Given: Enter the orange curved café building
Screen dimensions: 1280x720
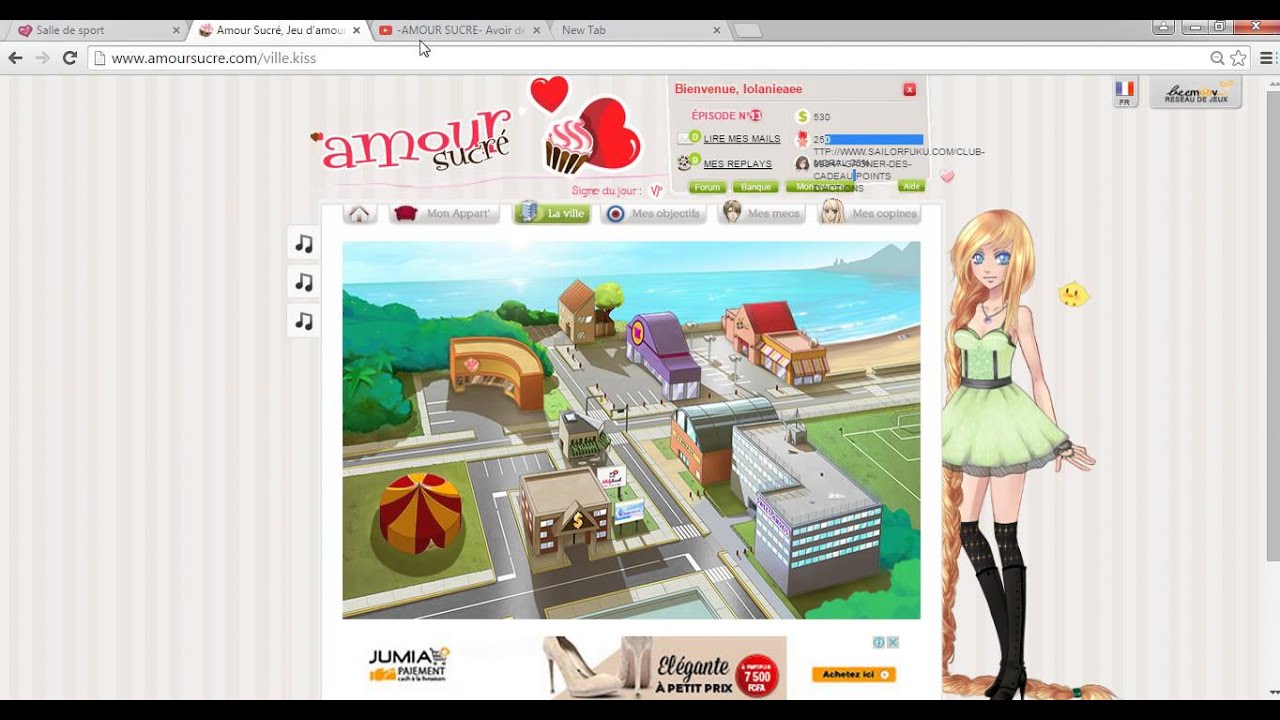Looking at the screenshot, I should point(497,371).
